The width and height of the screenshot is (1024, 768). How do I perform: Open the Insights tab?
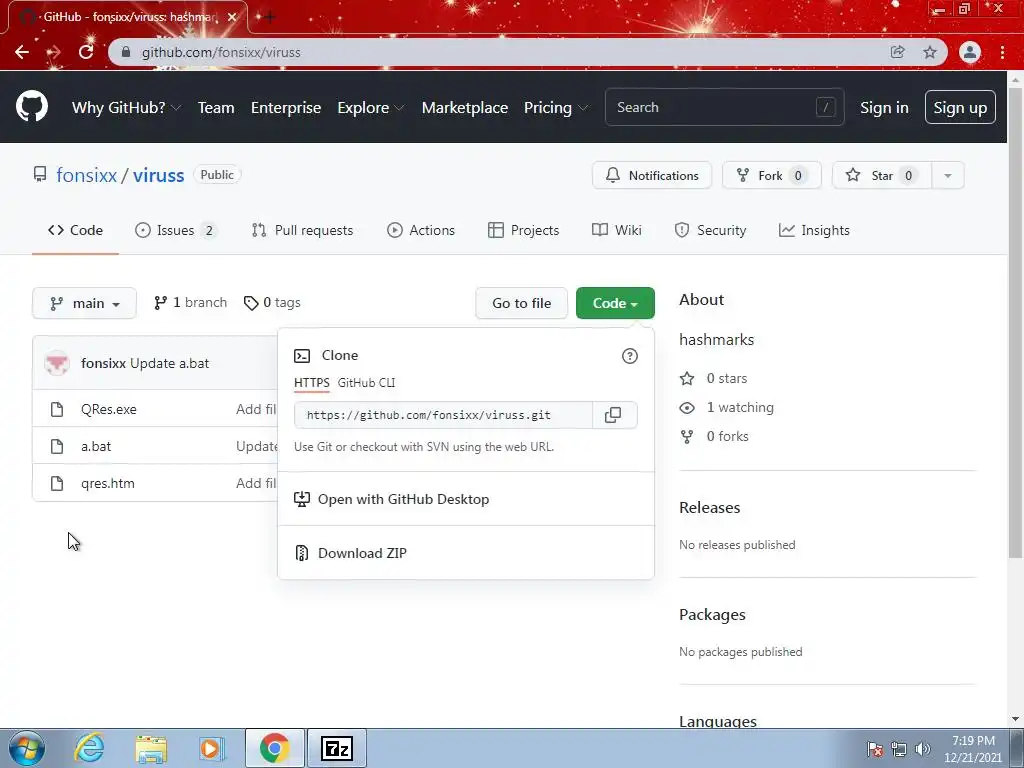[x=814, y=231]
